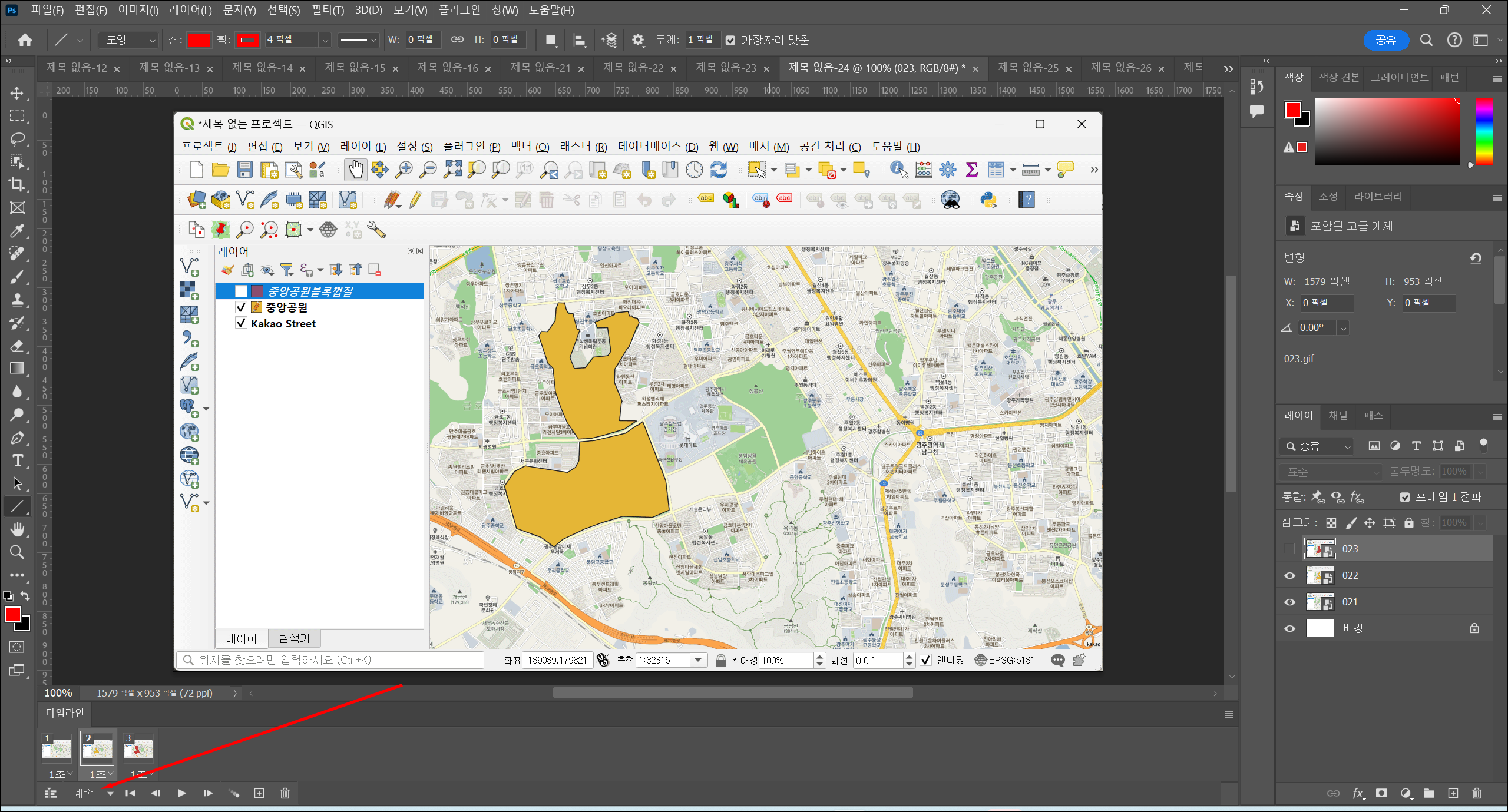Select the Eraser tool
1508x812 pixels.
coord(17,346)
